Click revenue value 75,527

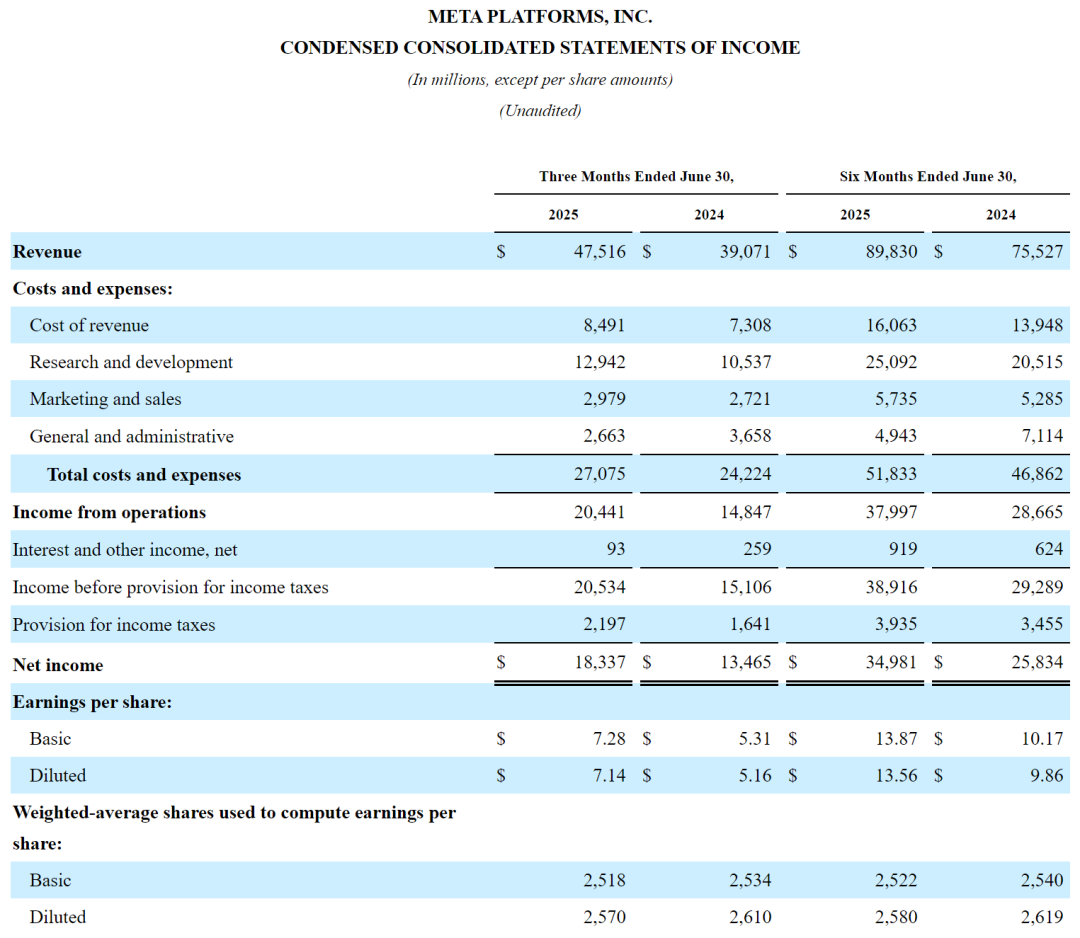(x=1037, y=252)
